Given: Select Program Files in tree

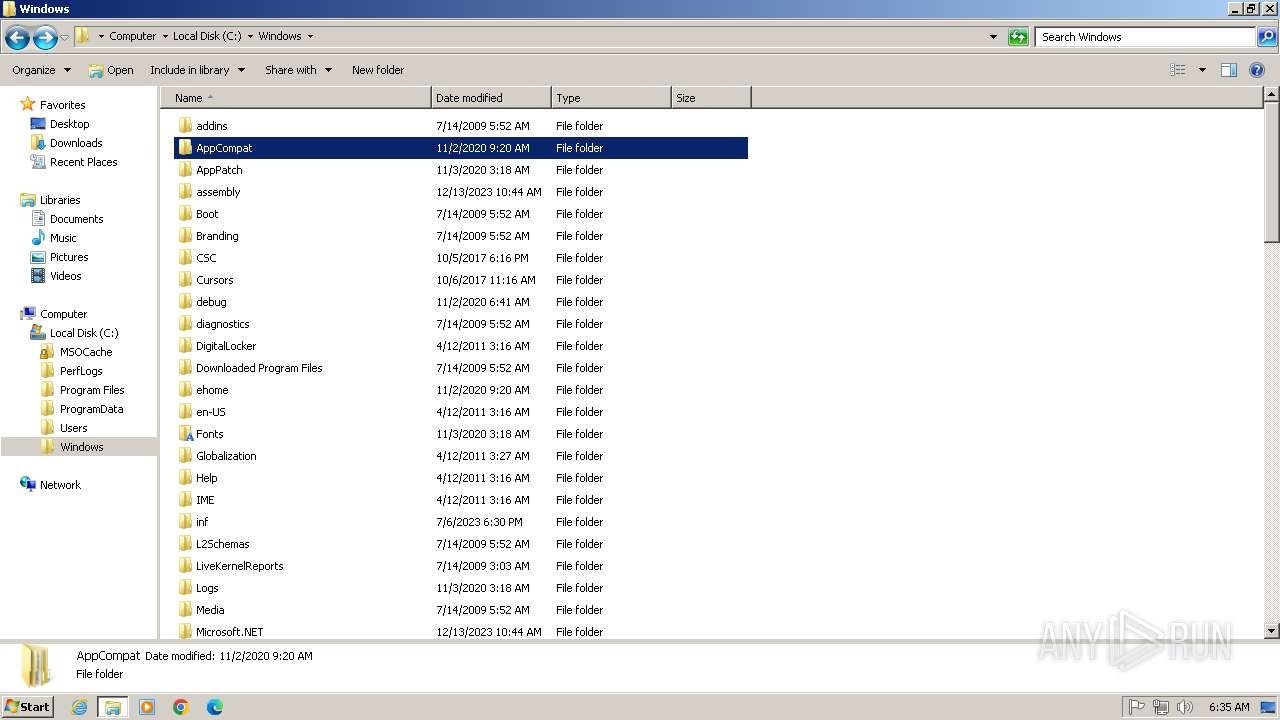Looking at the screenshot, I should click(92, 390).
